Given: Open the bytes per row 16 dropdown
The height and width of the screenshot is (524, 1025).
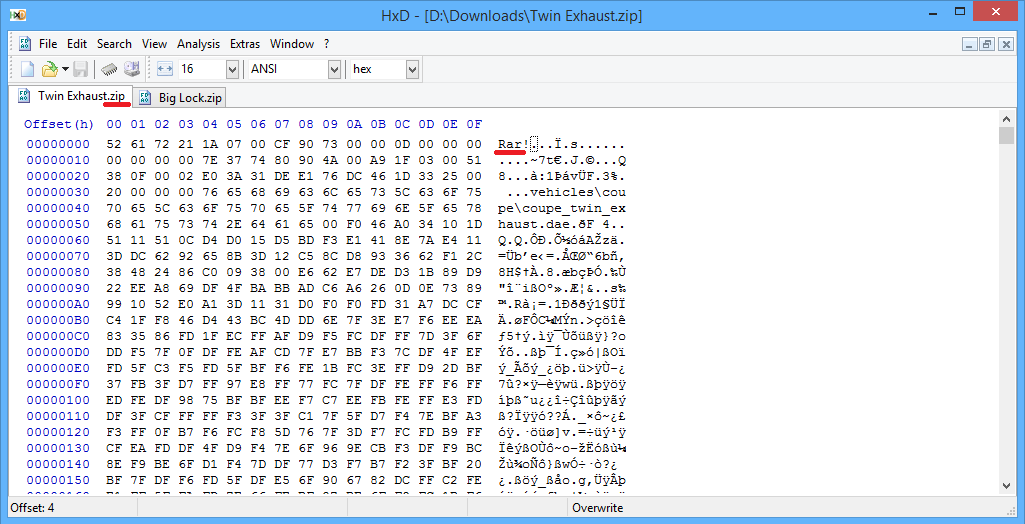Looking at the screenshot, I should [x=232, y=69].
